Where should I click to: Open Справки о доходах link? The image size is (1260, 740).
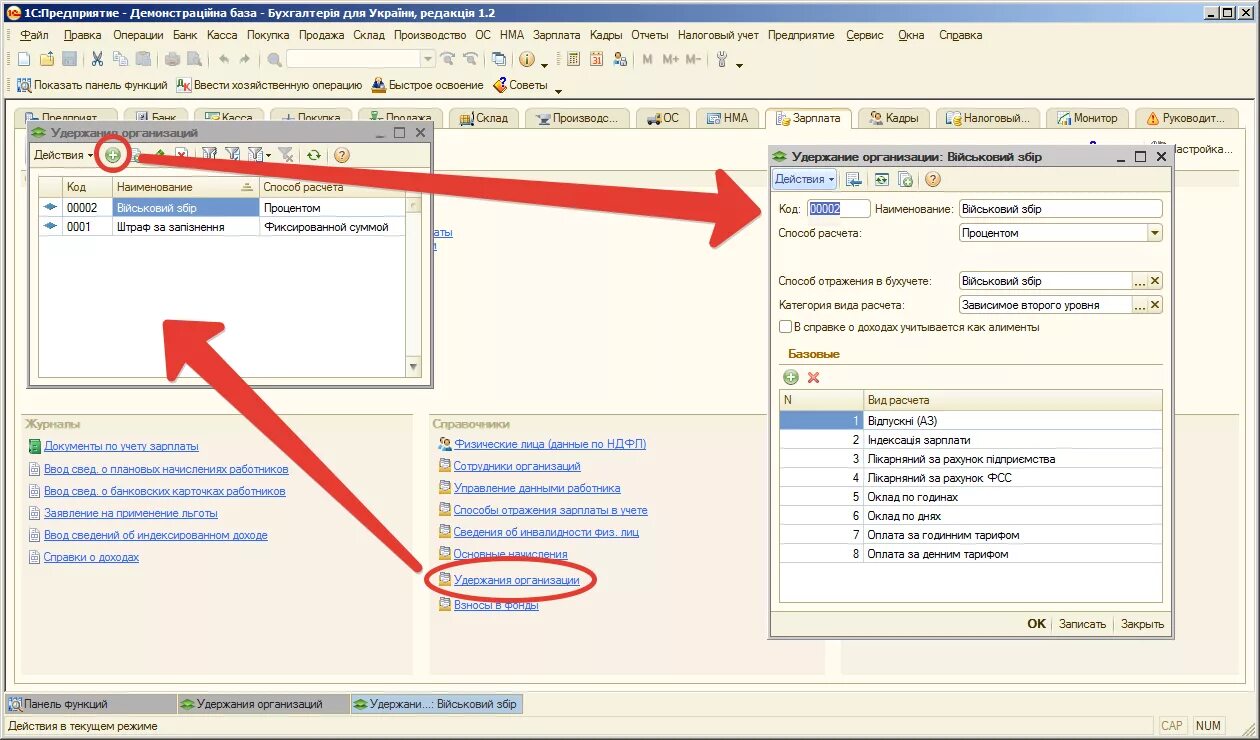tap(90, 557)
